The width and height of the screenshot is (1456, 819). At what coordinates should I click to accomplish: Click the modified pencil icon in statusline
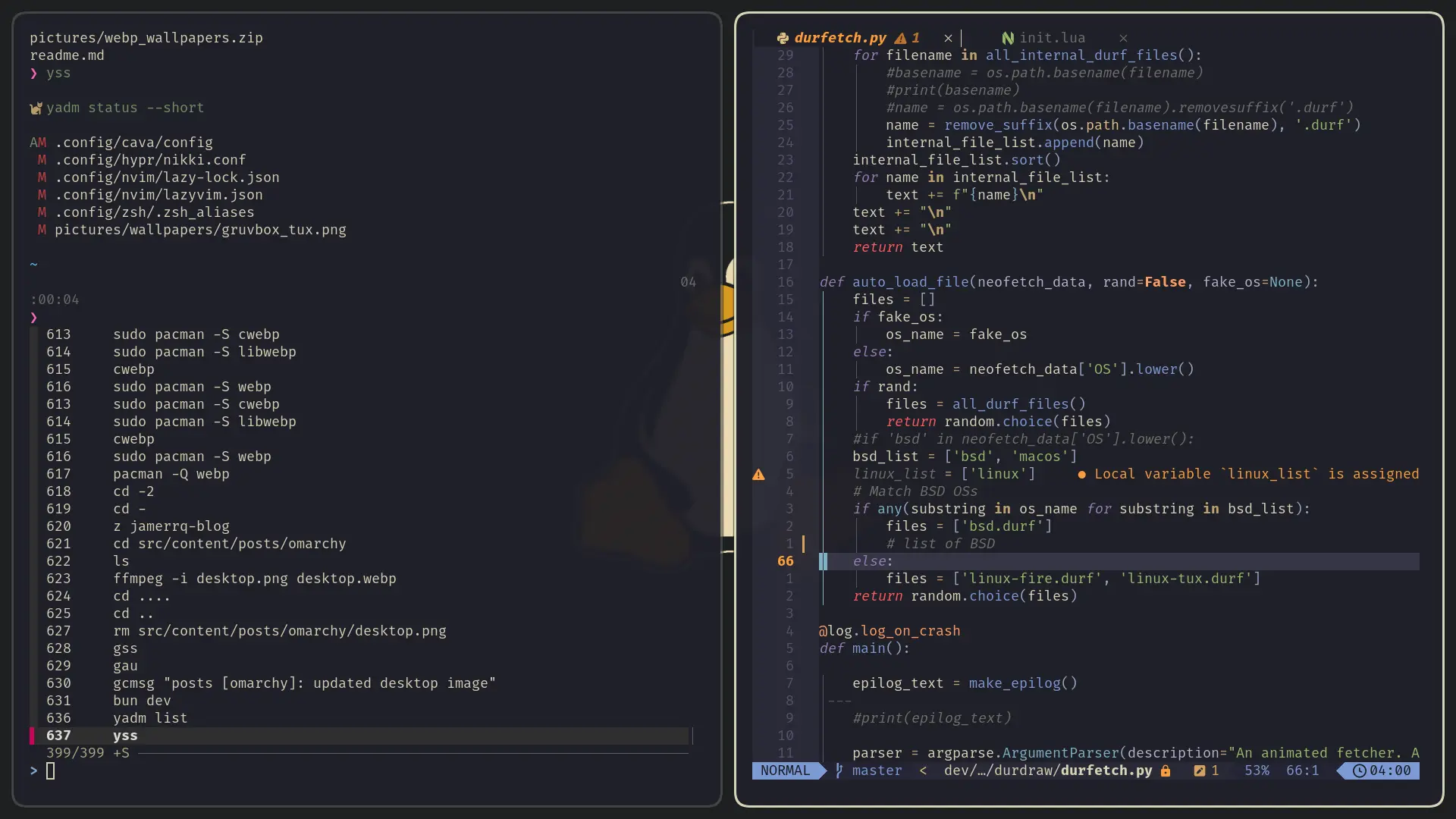pos(1200,770)
